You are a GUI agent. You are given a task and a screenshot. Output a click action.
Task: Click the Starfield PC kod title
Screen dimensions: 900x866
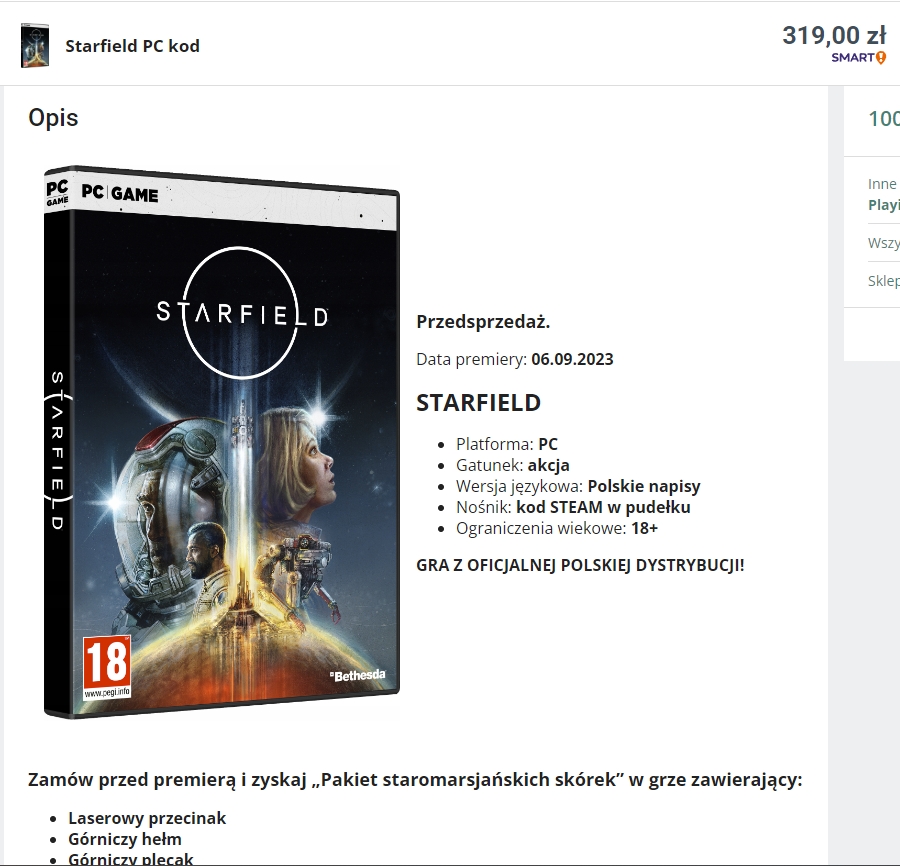click(133, 46)
